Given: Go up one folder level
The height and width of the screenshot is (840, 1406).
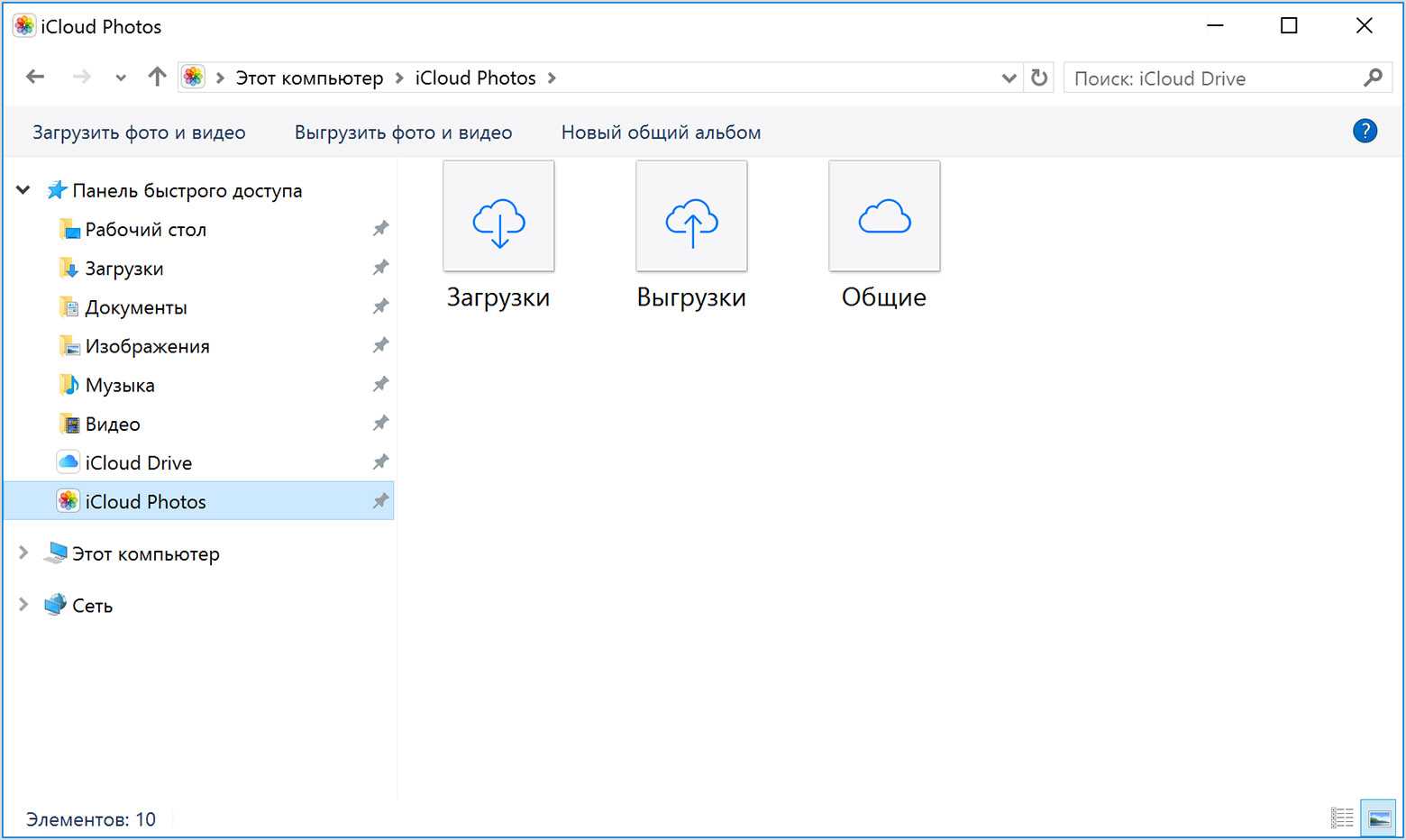Looking at the screenshot, I should click(x=157, y=78).
